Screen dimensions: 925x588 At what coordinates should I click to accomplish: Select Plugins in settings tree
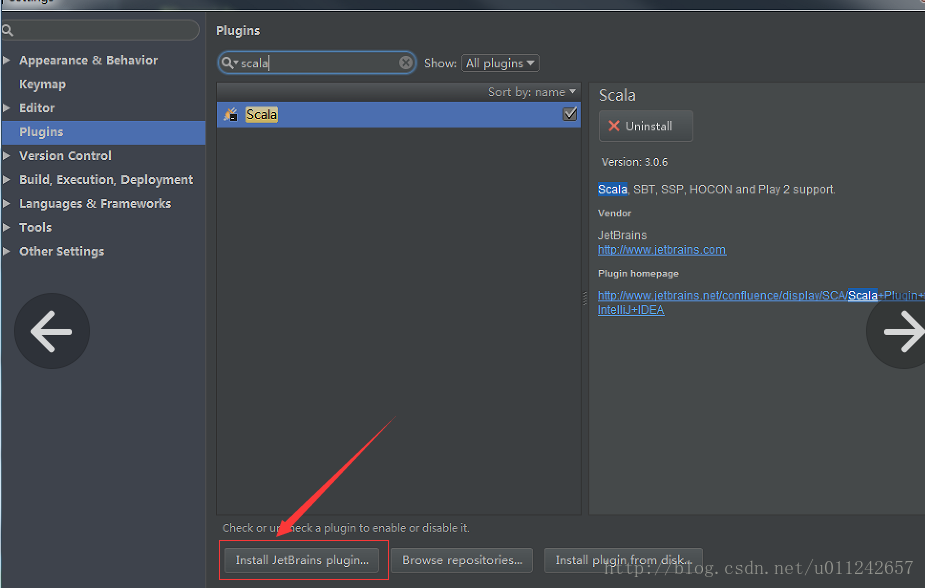pos(104,132)
